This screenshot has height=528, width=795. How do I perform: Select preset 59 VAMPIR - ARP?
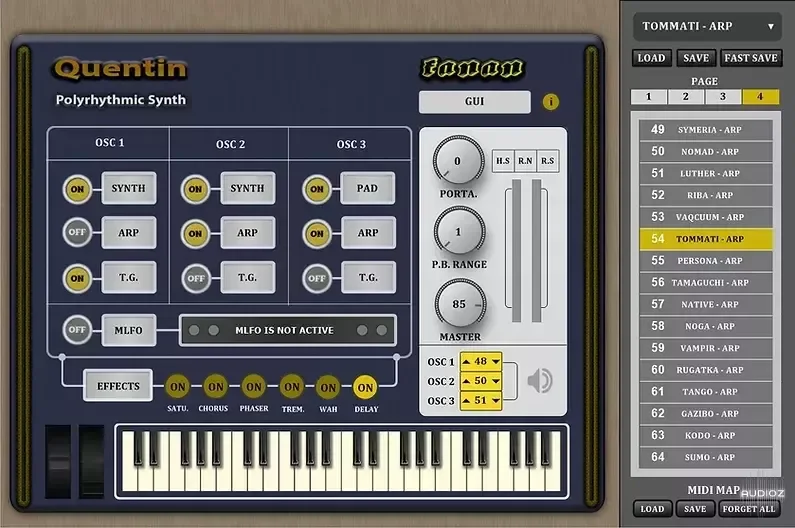click(x=706, y=348)
